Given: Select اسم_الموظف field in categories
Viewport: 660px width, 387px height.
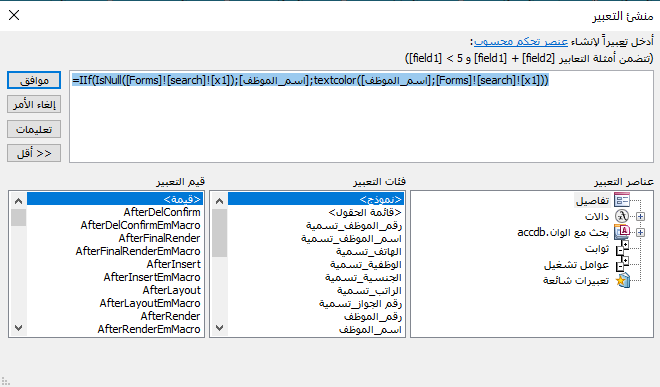Looking at the screenshot, I should coord(316,330).
